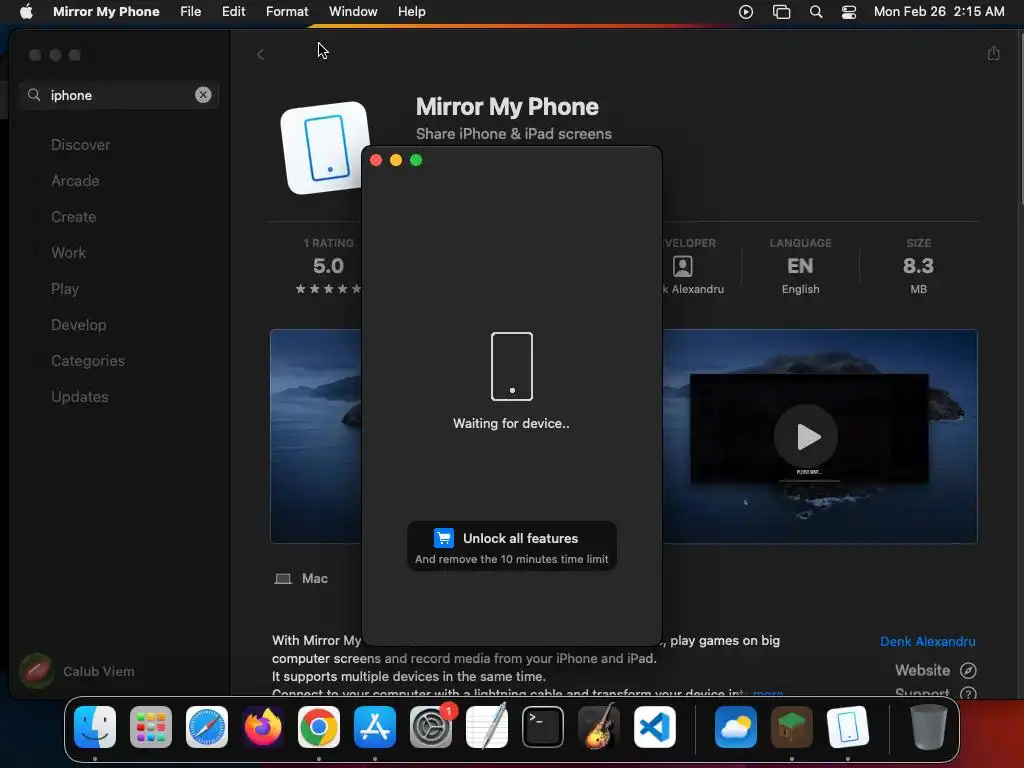Open the Calub Viem account profile
1024x768 pixels.
[x=77, y=671]
